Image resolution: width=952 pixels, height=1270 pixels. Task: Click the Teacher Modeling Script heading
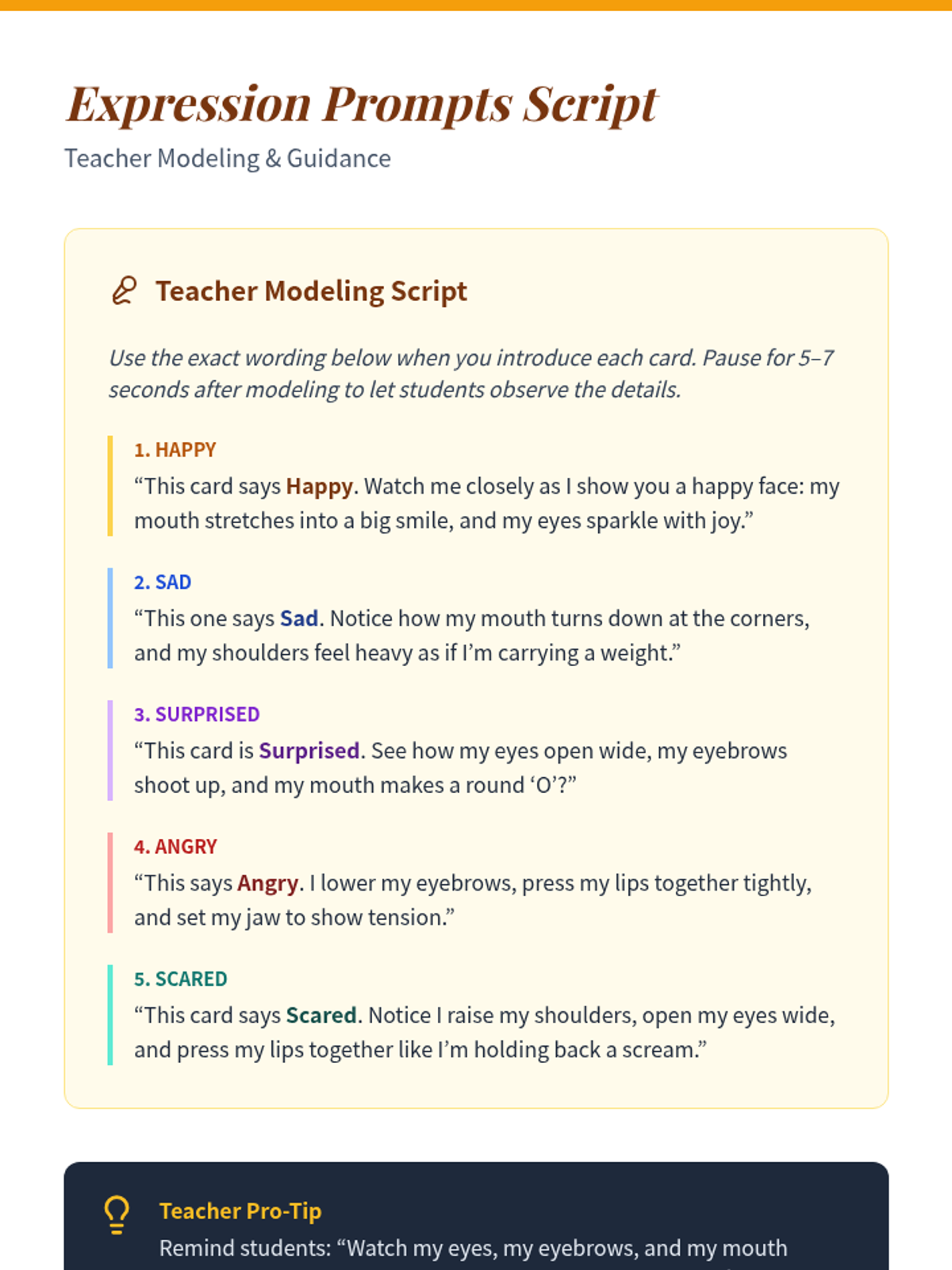311,291
